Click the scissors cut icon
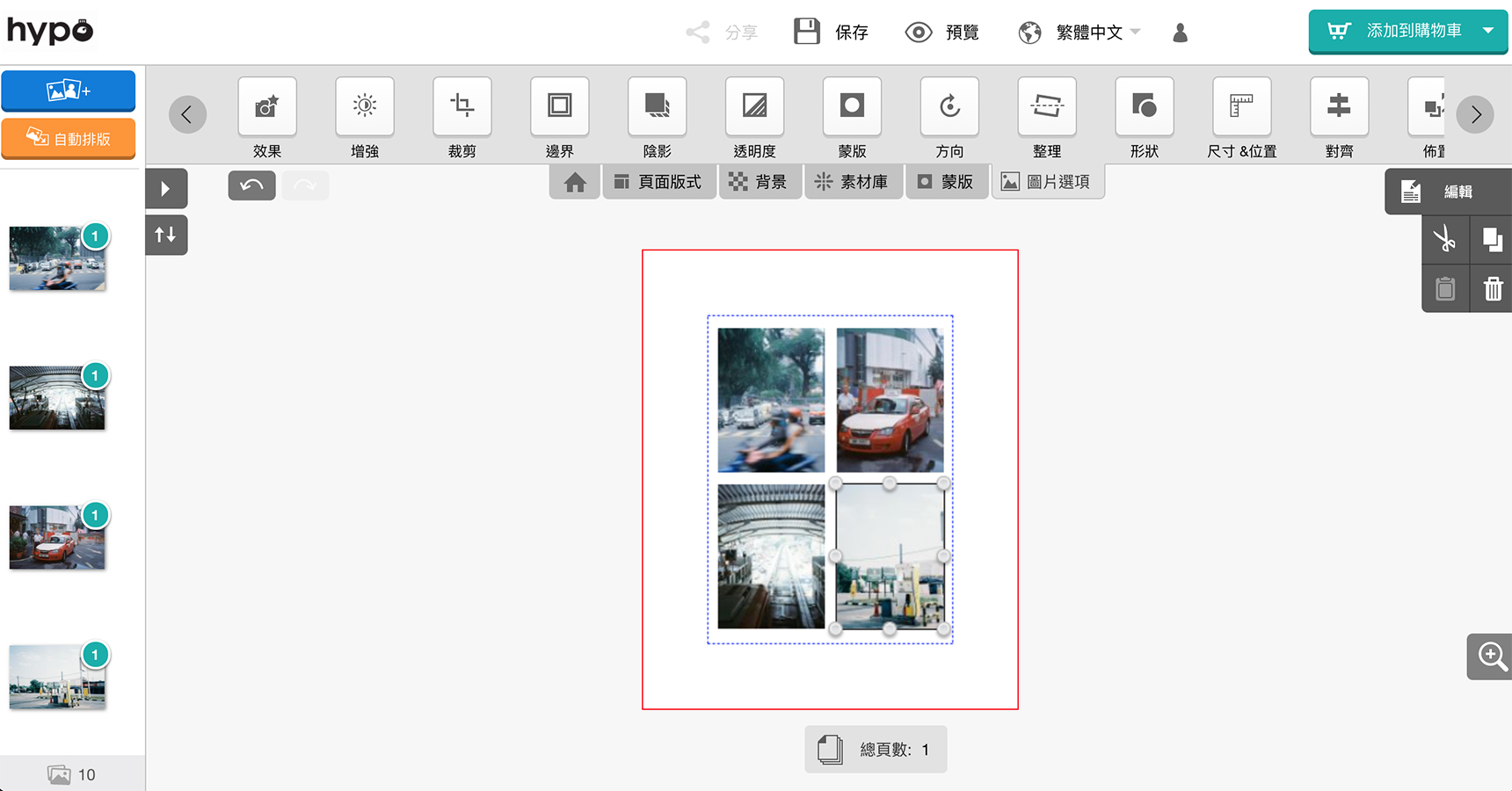This screenshot has width=1512, height=791. [x=1444, y=239]
